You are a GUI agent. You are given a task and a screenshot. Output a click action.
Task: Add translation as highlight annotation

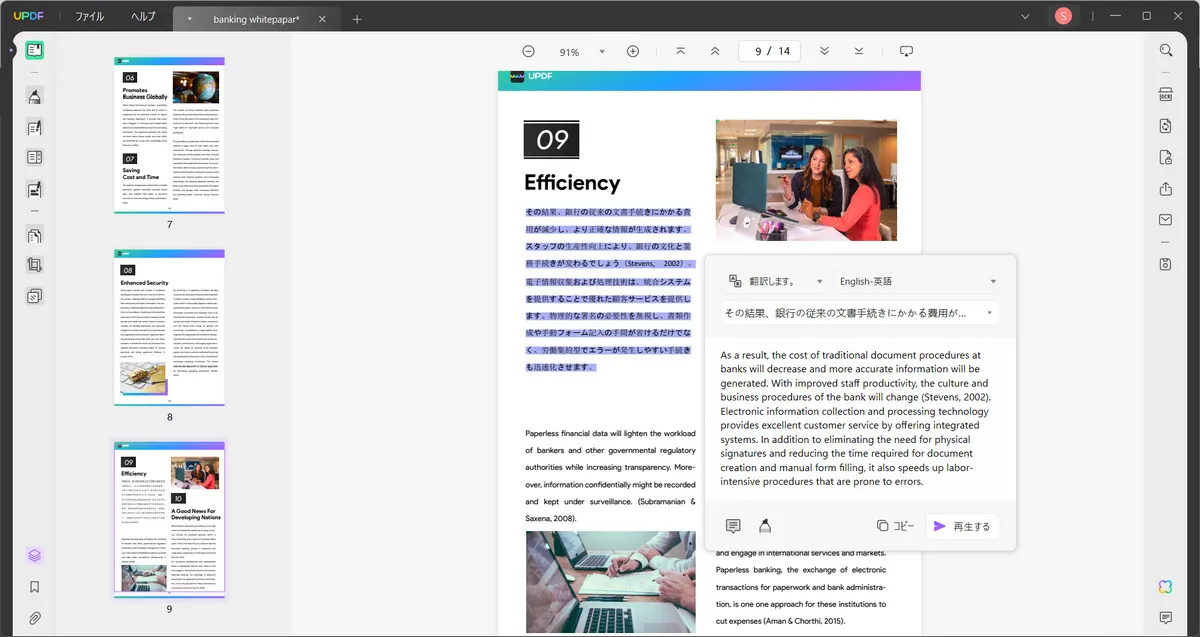(x=765, y=526)
